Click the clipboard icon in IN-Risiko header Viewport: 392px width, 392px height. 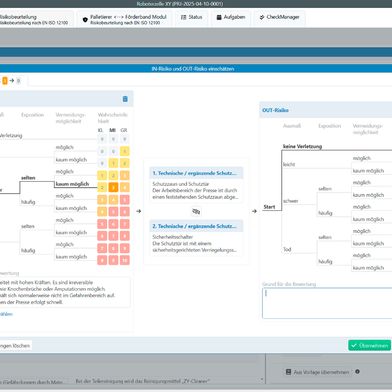pyautogui.click(x=125, y=99)
